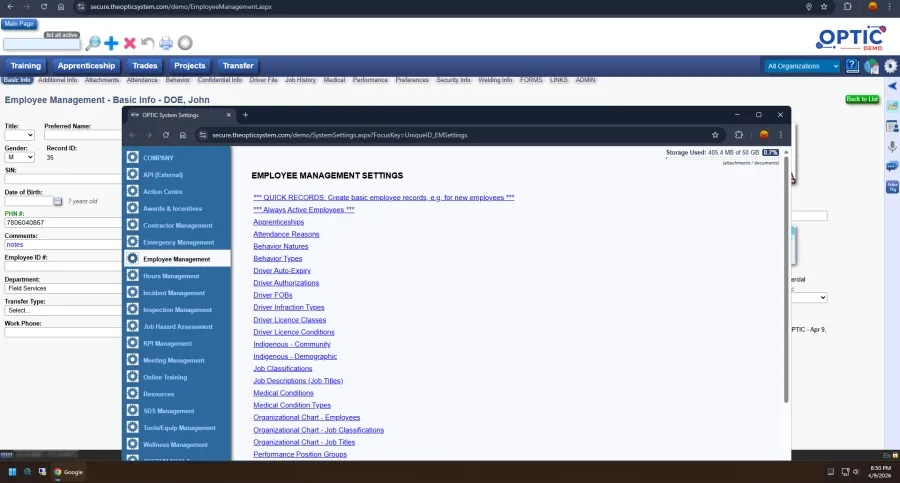900x483 pixels.
Task: Click the microphone icon on right sidebar
Action: 892,147
